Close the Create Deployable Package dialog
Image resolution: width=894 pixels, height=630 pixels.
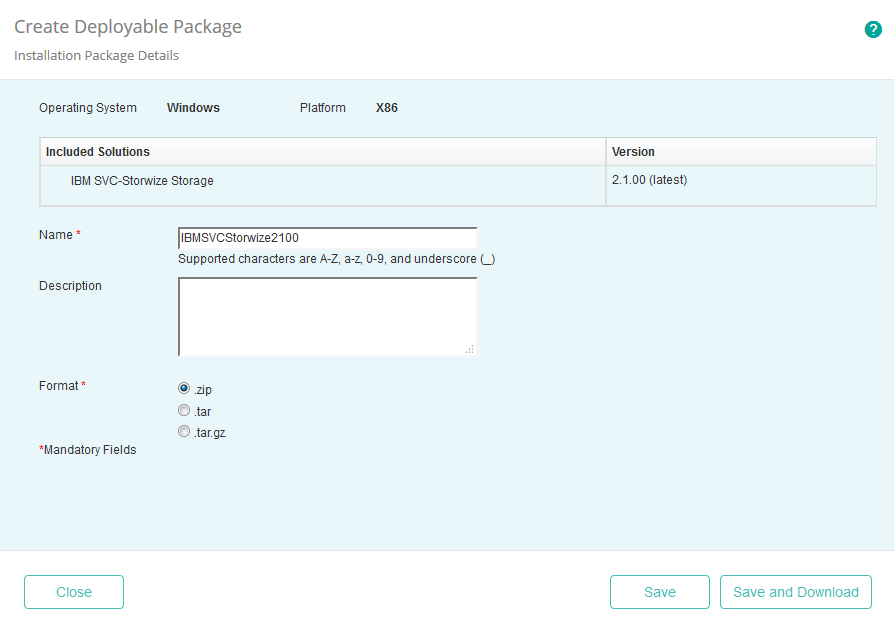(73, 592)
